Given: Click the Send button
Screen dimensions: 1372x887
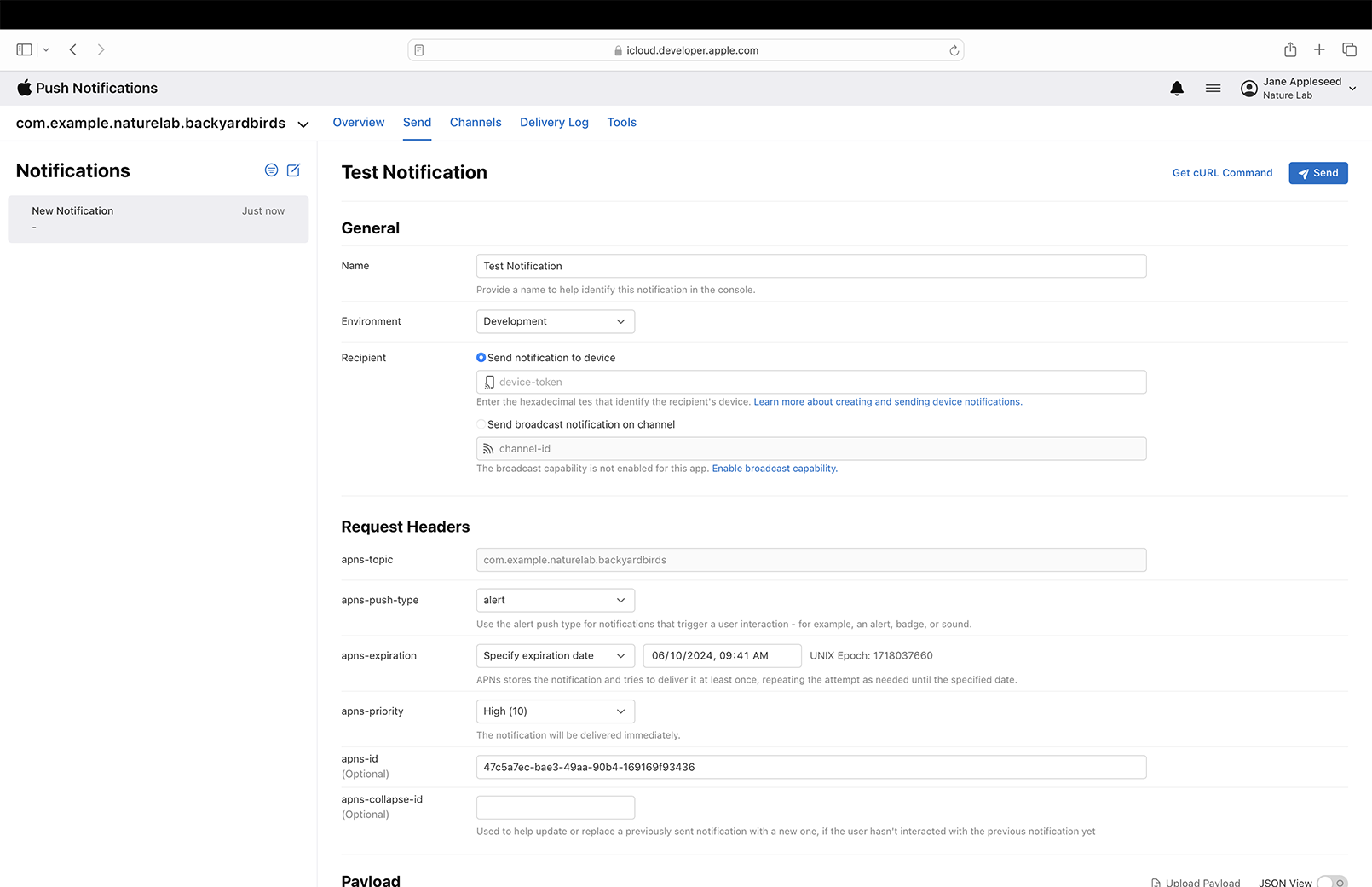Looking at the screenshot, I should coord(1318,173).
